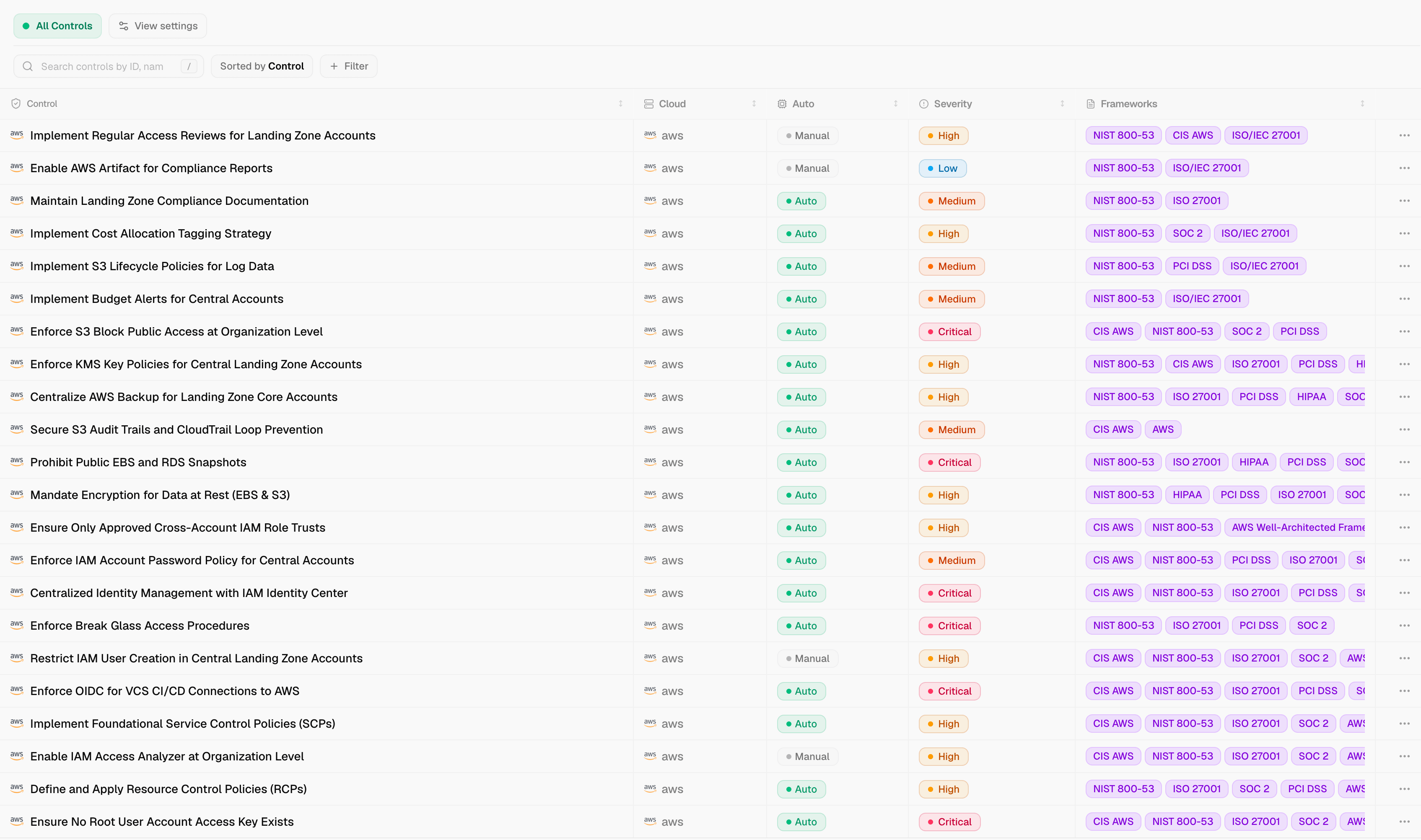Focus the Search controls input field
The height and width of the screenshot is (840, 1421).
pos(108,66)
